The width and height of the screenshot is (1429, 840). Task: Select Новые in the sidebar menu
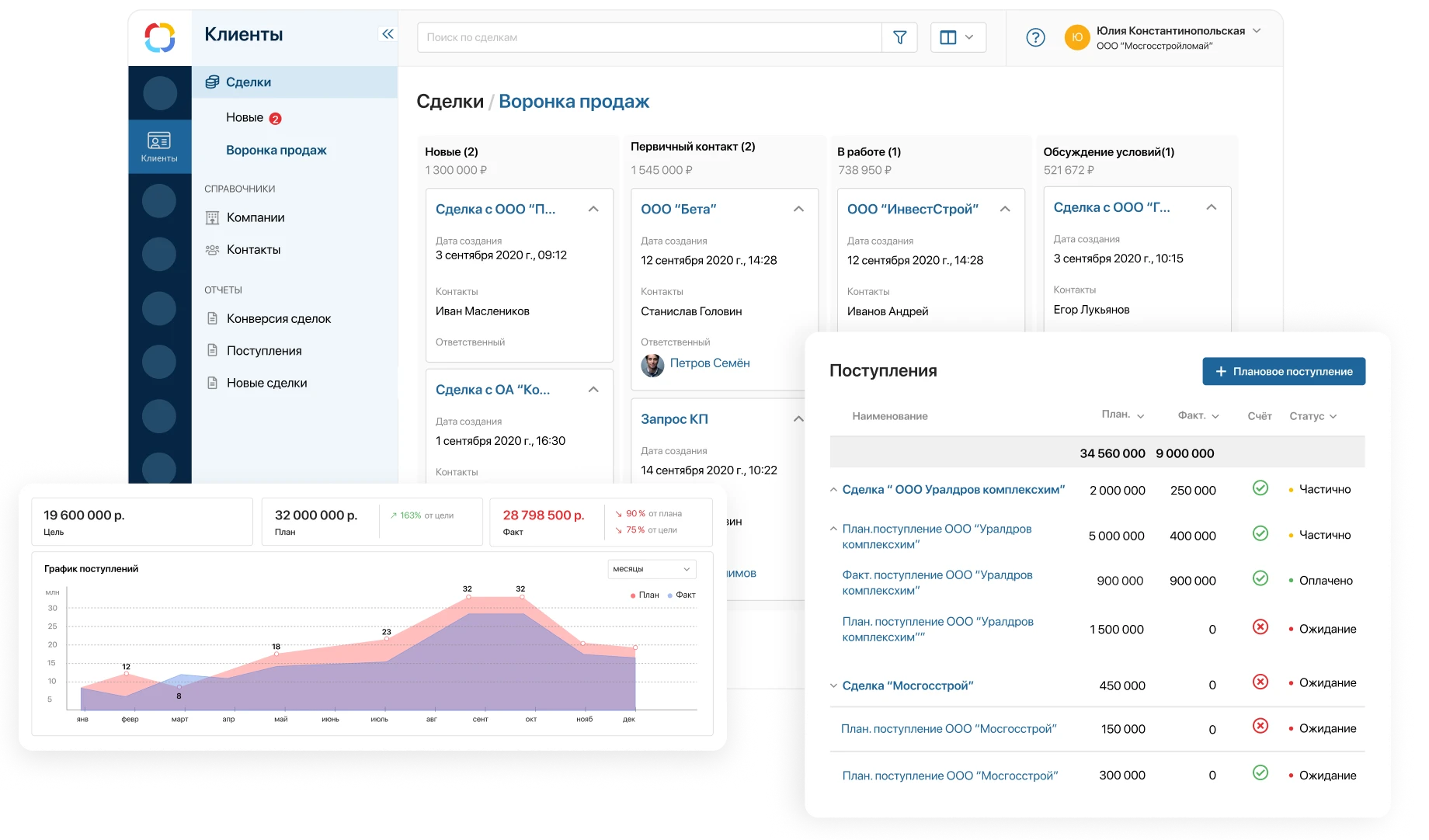(244, 117)
